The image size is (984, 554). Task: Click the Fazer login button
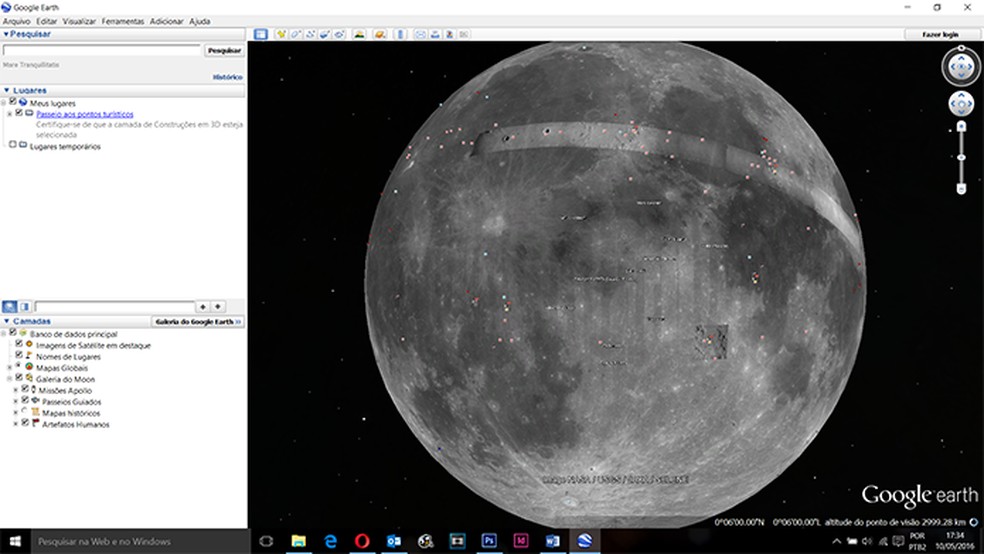pyautogui.click(x=940, y=35)
